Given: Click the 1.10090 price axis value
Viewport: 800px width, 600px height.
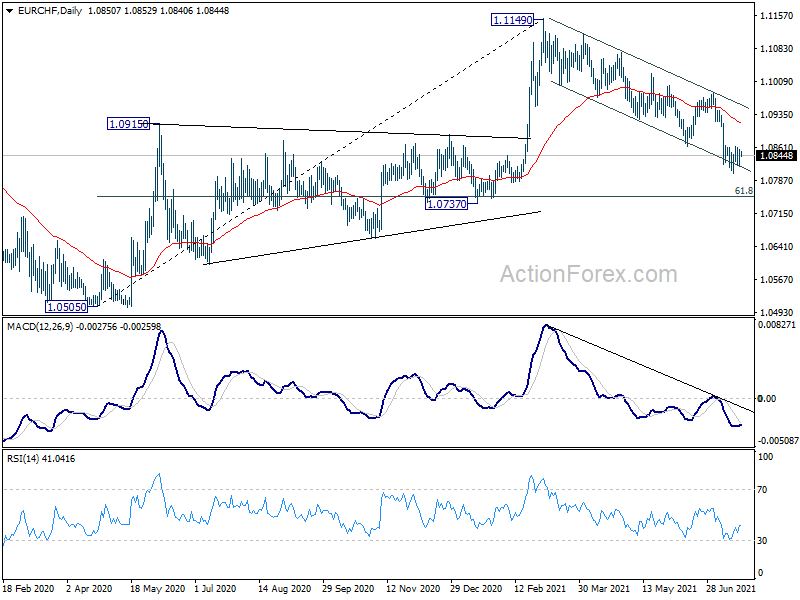Looking at the screenshot, I should click(777, 82).
